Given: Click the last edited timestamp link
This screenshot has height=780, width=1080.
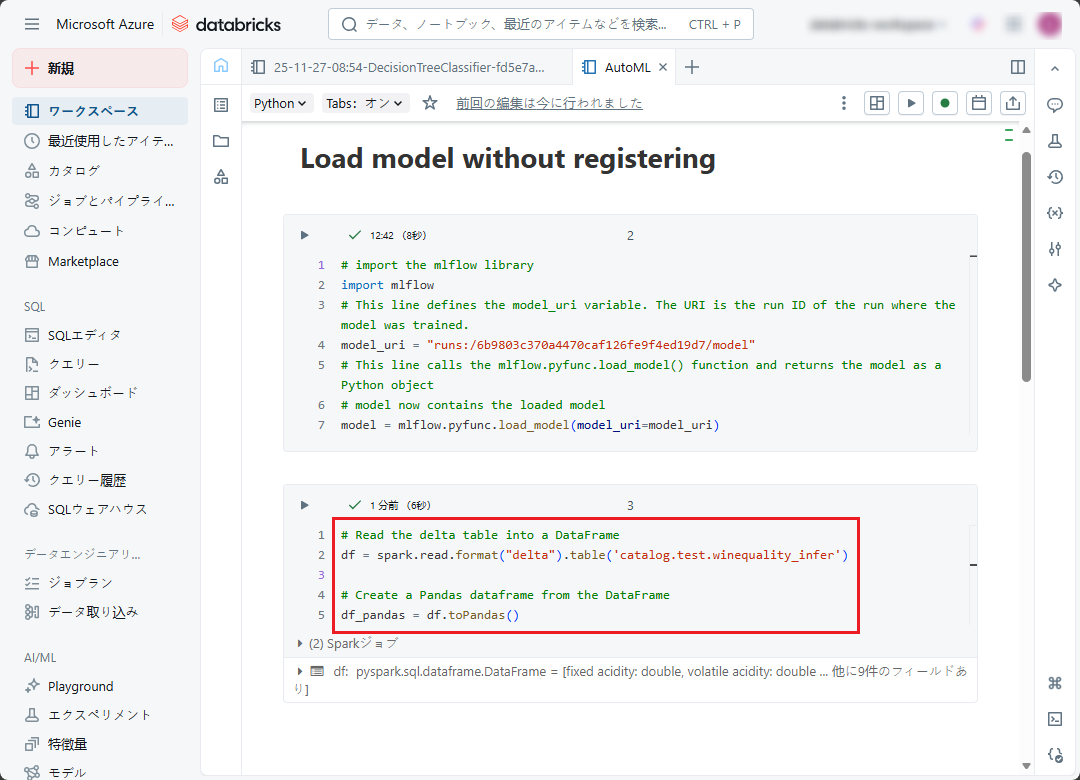Looking at the screenshot, I should [549, 103].
